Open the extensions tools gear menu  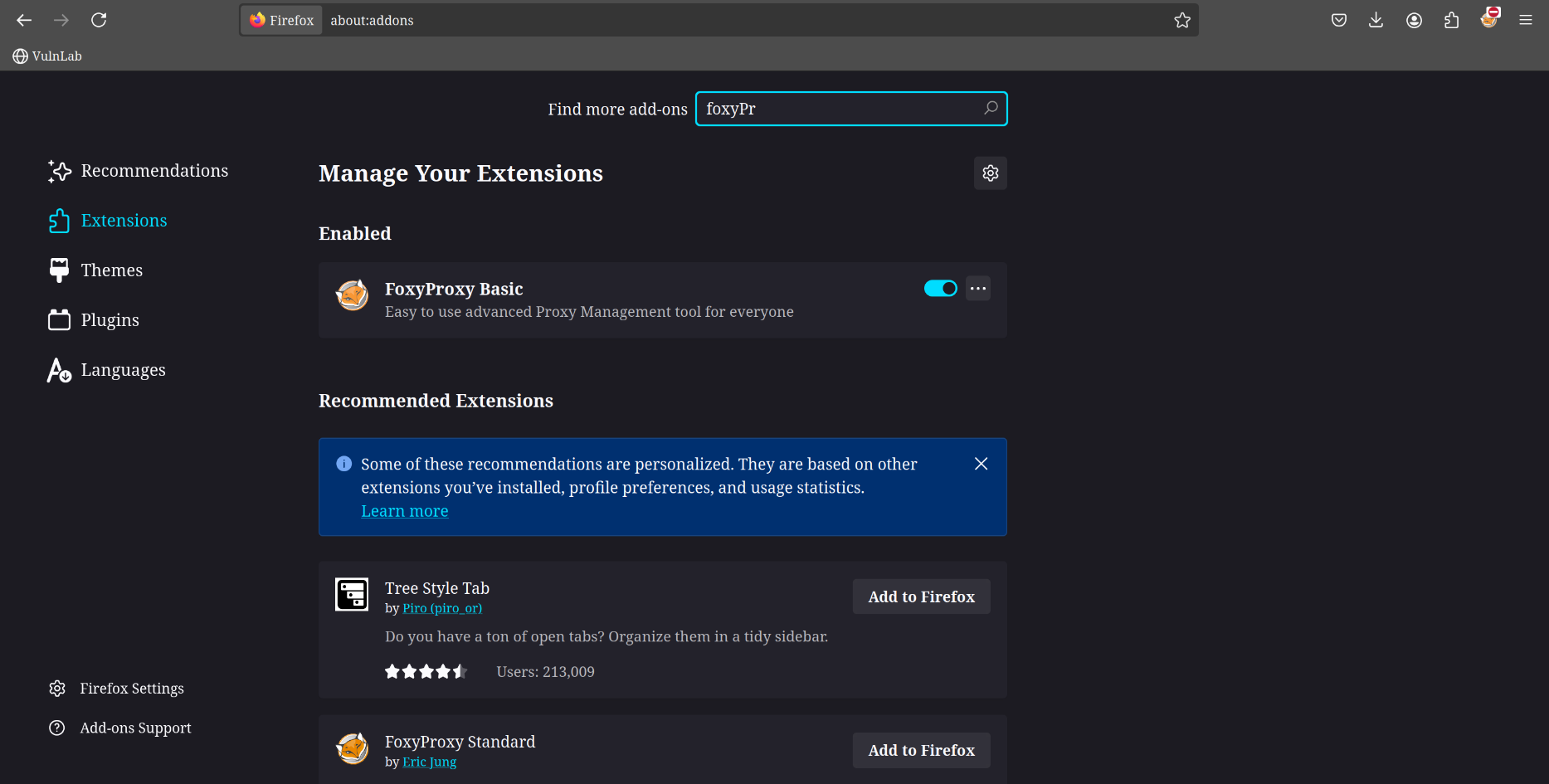point(990,173)
